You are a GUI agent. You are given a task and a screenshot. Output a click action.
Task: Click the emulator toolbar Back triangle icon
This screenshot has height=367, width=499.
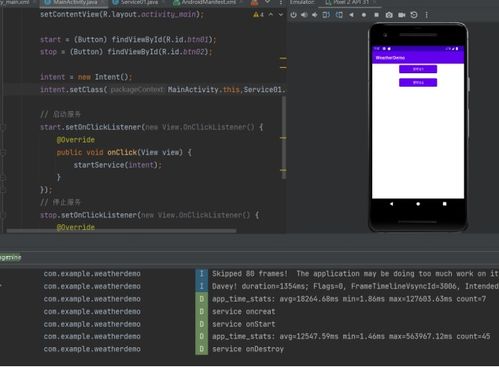click(x=351, y=15)
